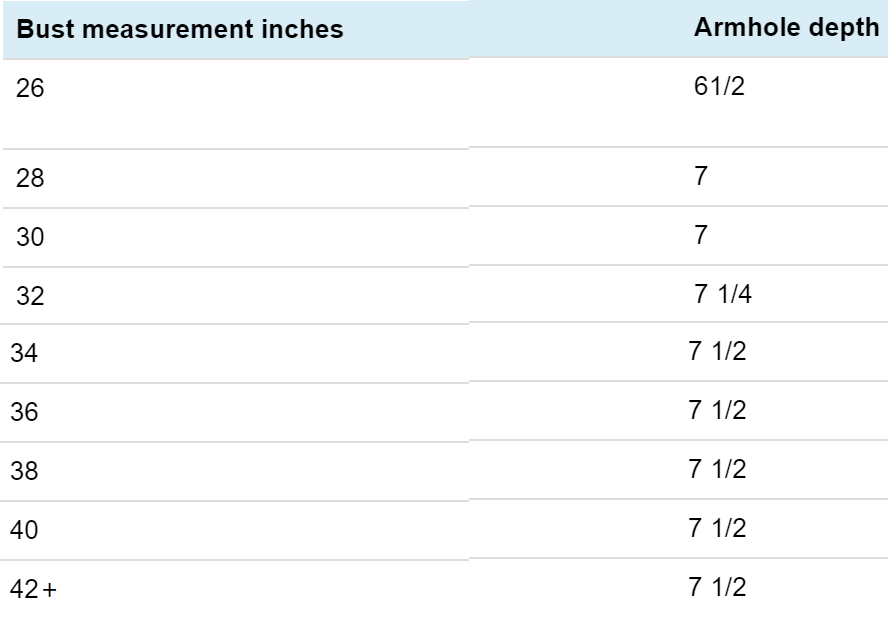Image resolution: width=888 pixels, height=623 pixels.
Task: Click the Armhole depth column header
Action: click(x=785, y=28)
